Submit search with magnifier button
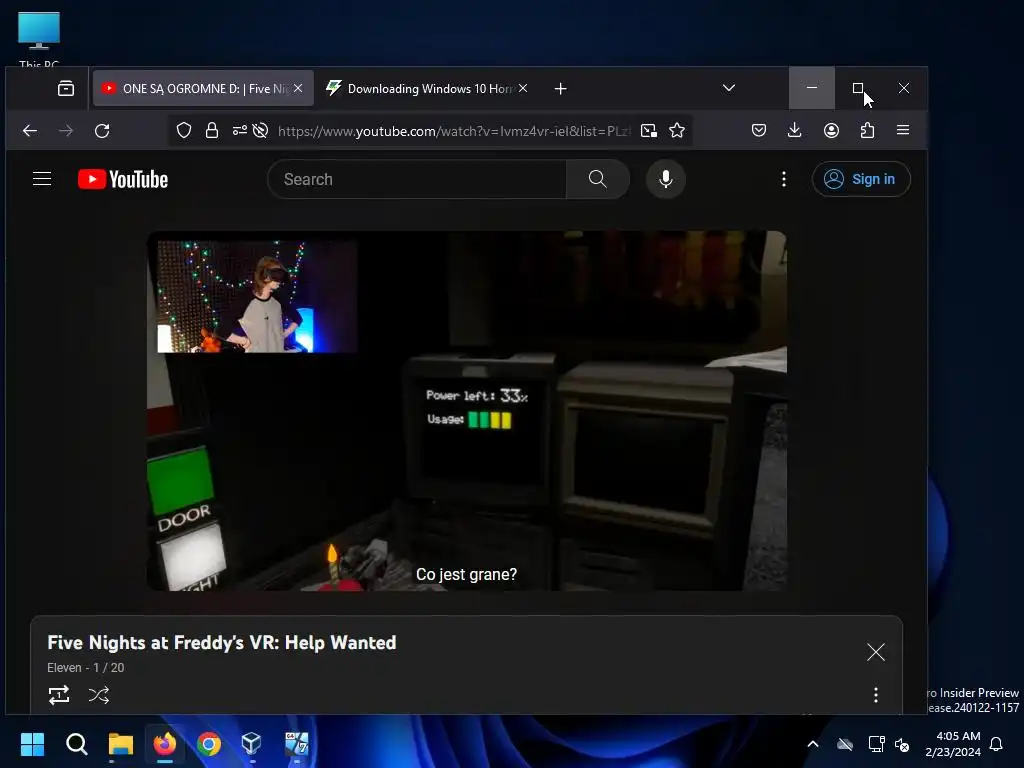This screenshot has height=768, width=1024. pos(598,179)
